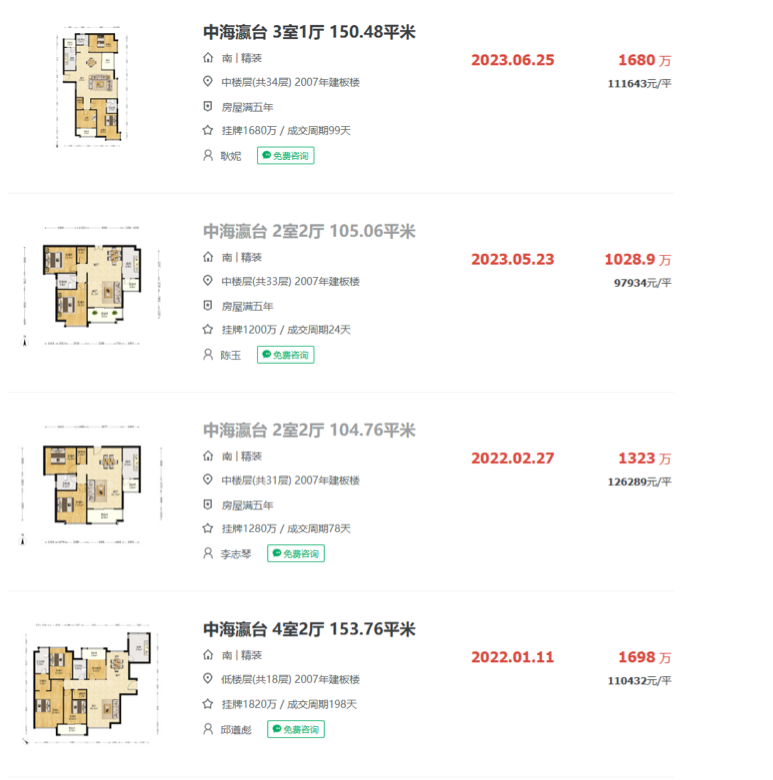Click star icon beside 挂牌1820万
Screen dimensions: 773x780
(208, 705)
